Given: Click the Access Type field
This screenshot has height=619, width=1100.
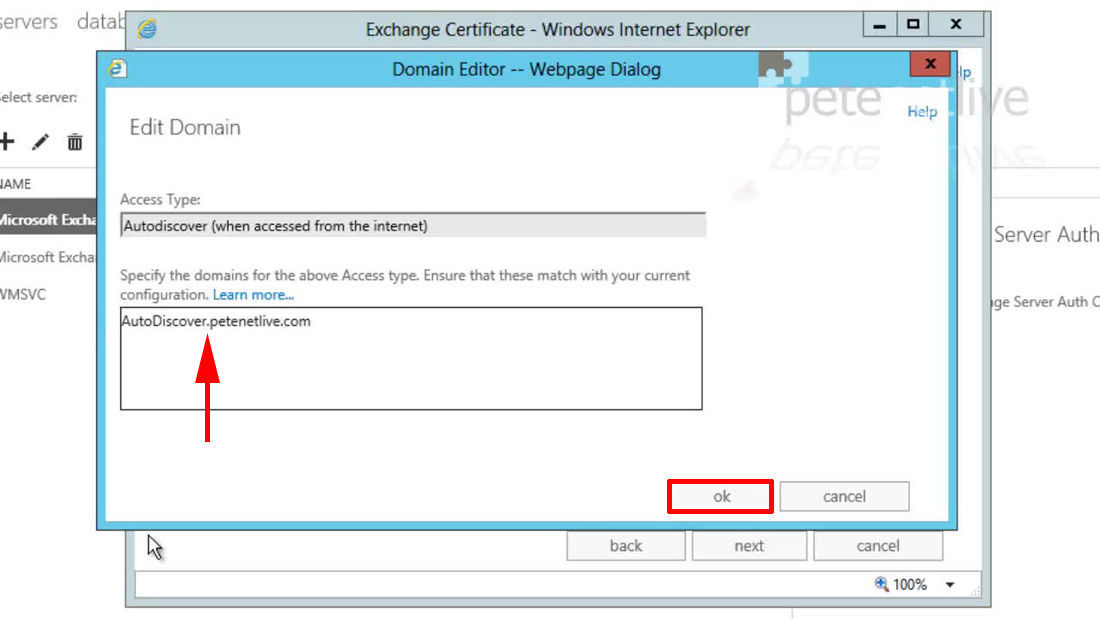Looking at the screenshot, I should point(413,225).
